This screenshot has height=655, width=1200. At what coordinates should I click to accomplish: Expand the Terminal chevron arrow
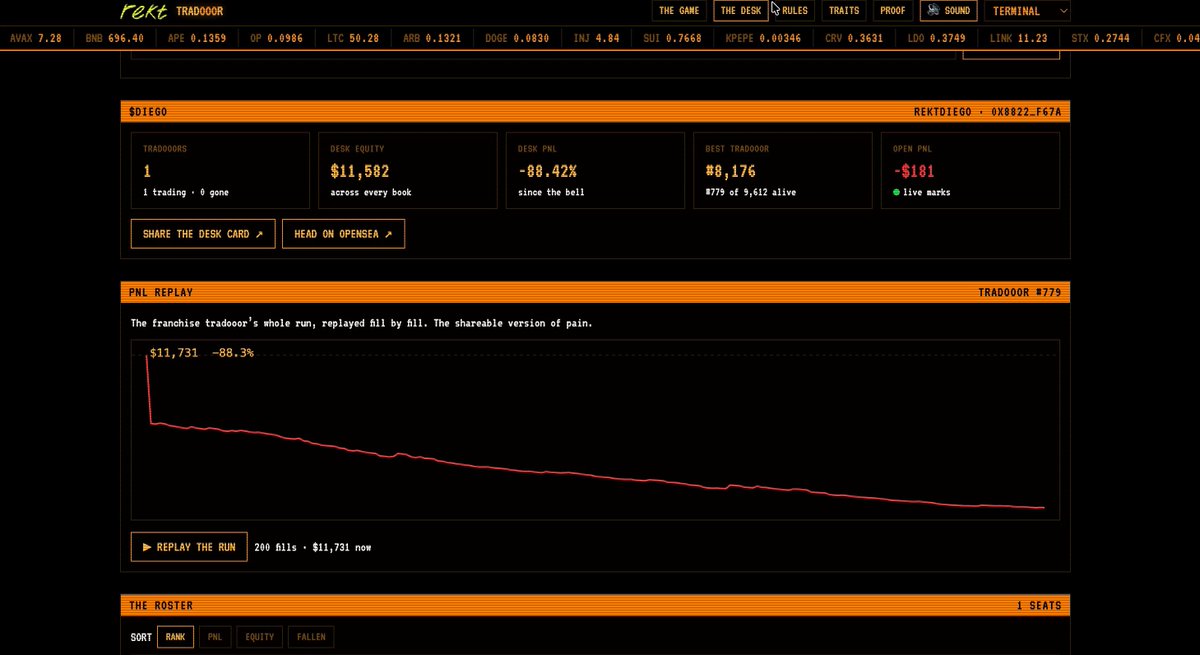(1062, 11)
